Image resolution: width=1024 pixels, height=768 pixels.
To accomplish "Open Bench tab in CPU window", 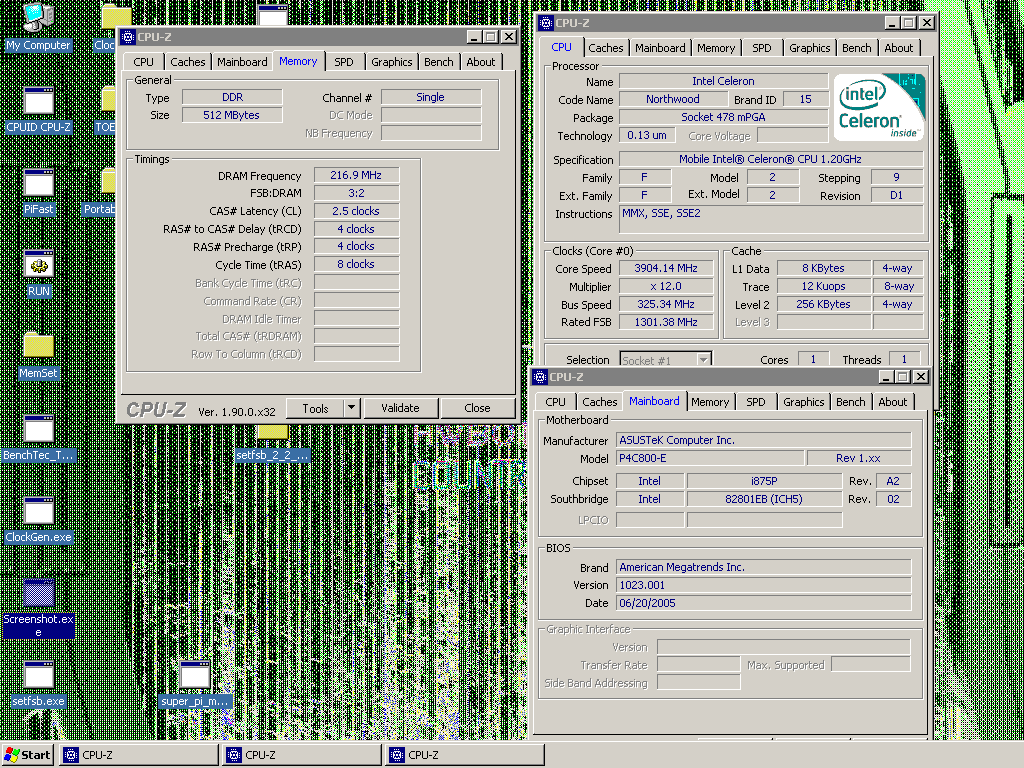I will 856,48.
